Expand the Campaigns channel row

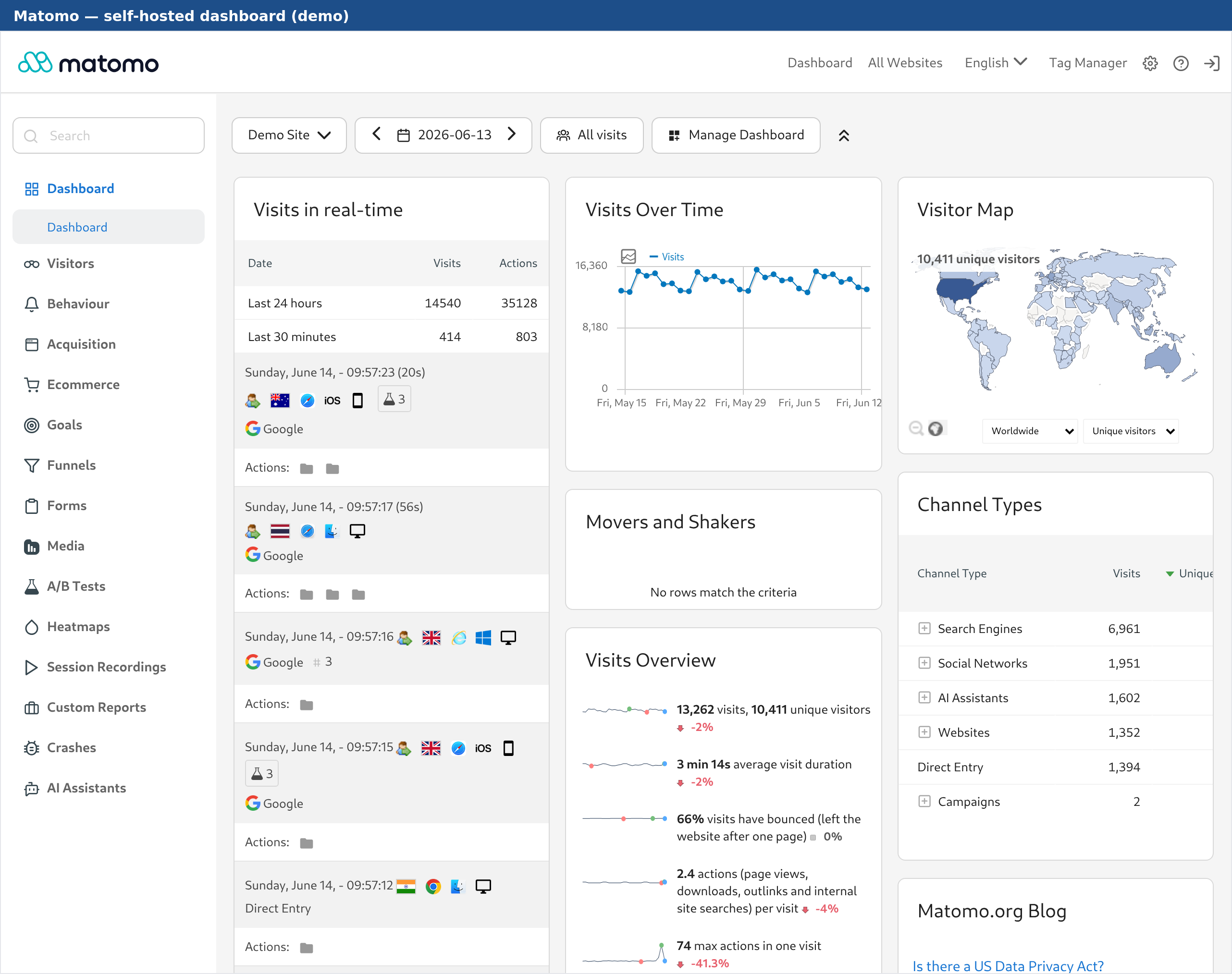click(924, 801)
